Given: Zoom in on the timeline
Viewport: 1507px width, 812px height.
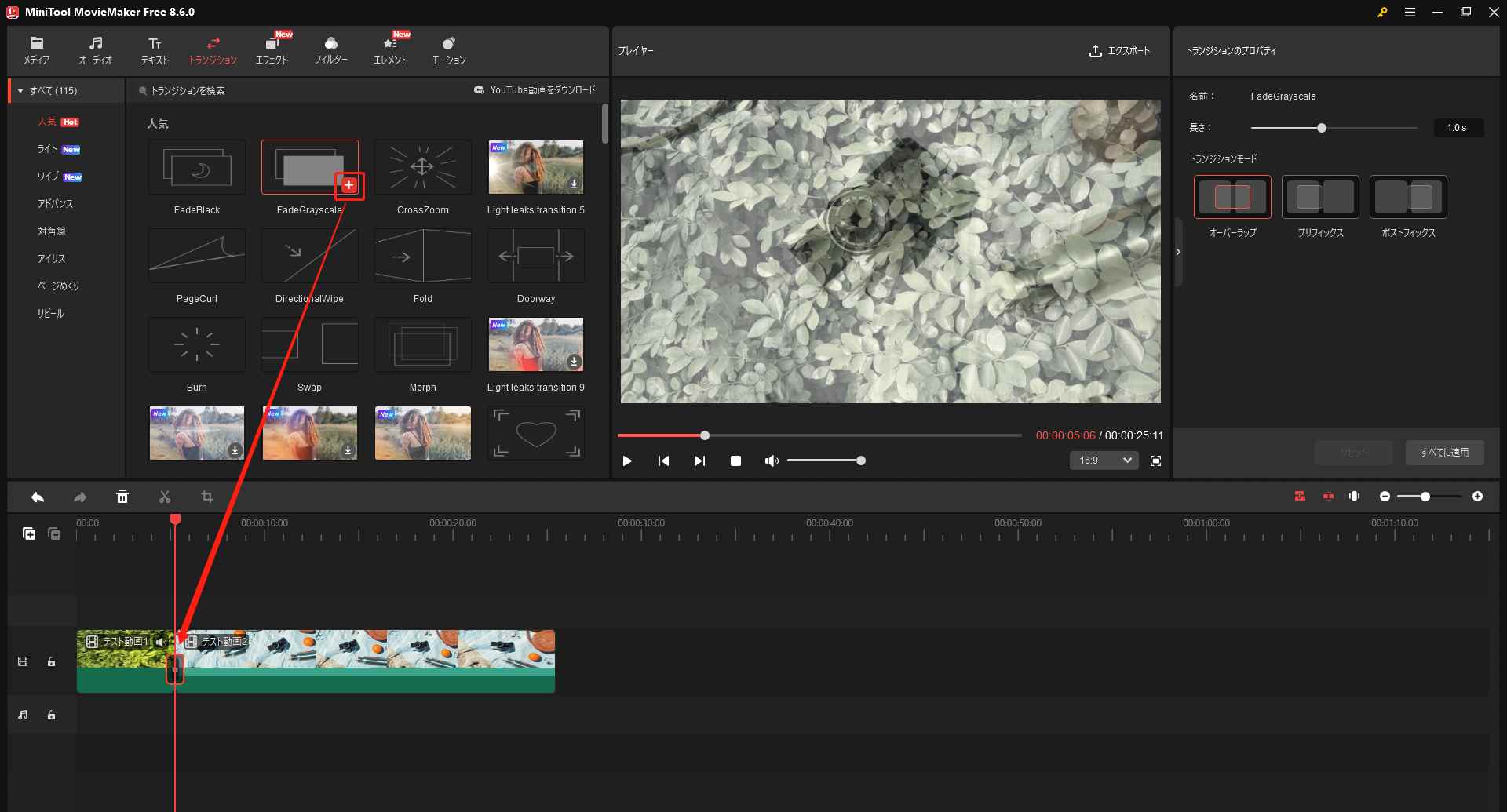Looking at the screenshot, I should coord(1479,496).
